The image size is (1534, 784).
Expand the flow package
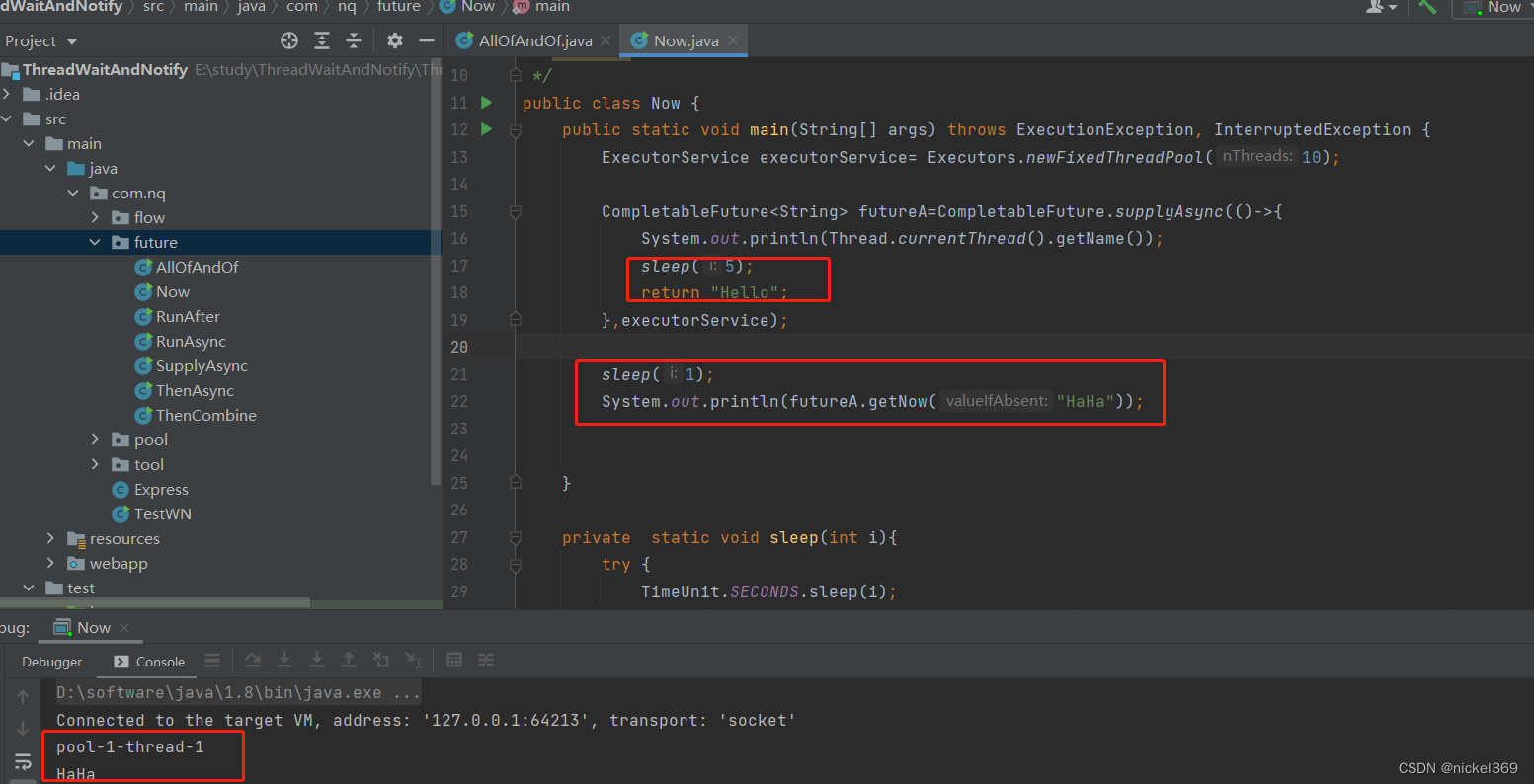click(95, 218)
